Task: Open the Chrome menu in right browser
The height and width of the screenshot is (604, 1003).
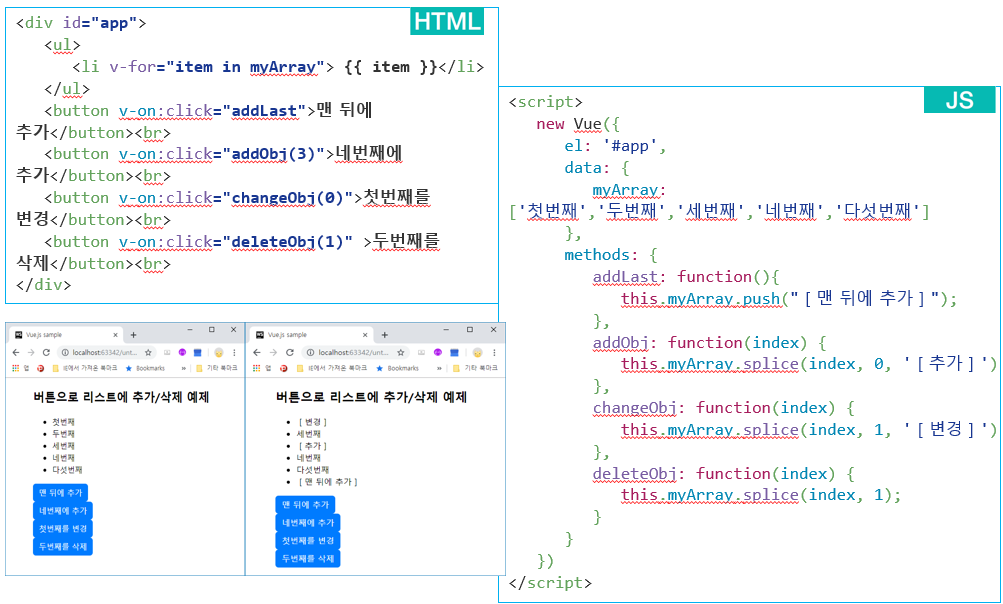Action: 494,353
